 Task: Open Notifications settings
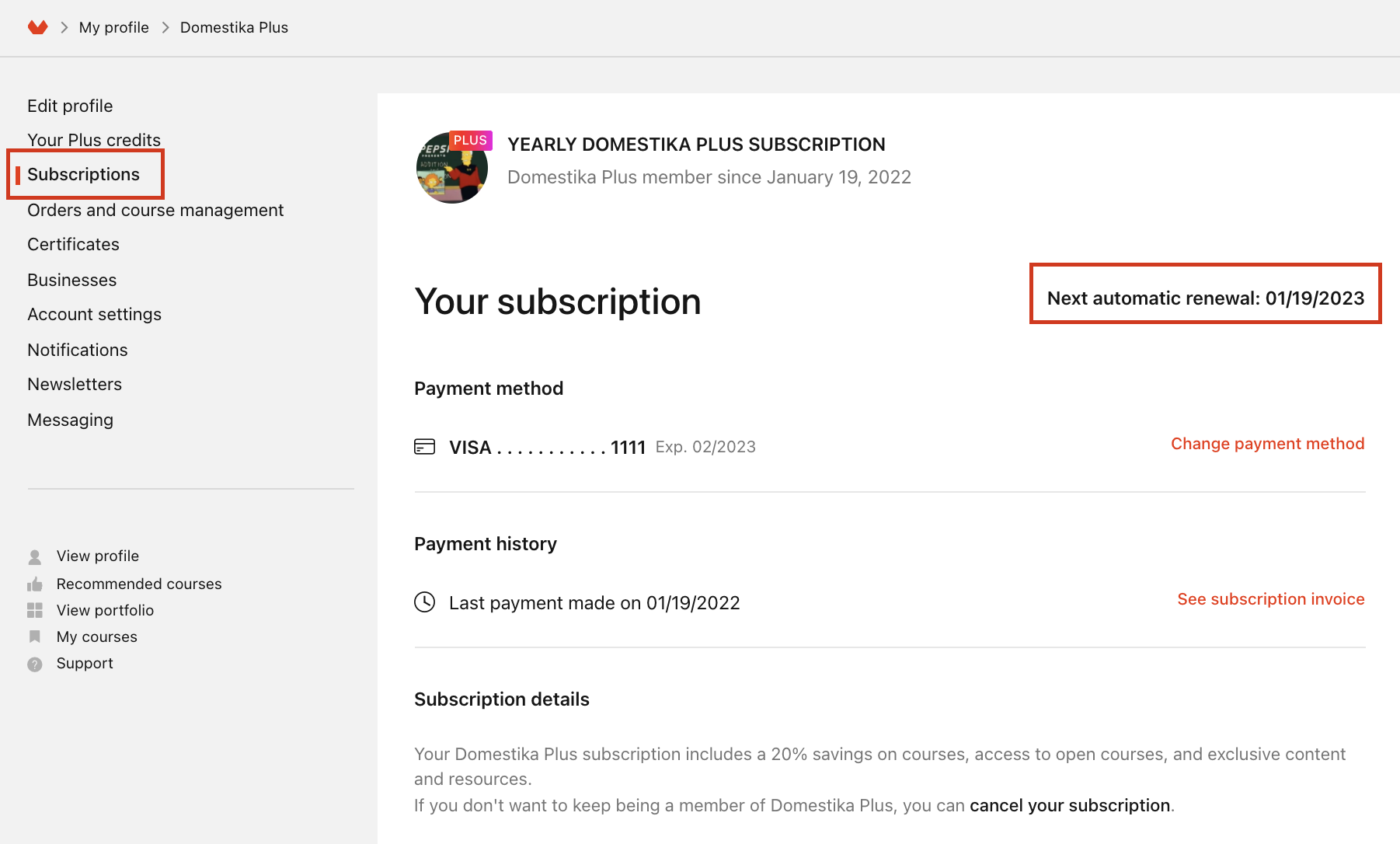pos(77,350)
